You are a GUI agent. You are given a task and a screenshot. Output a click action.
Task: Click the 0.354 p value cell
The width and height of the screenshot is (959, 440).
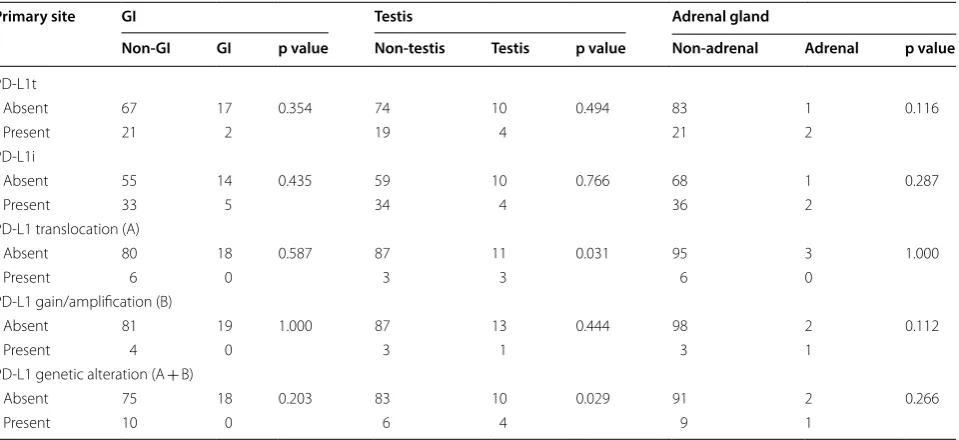295,108
